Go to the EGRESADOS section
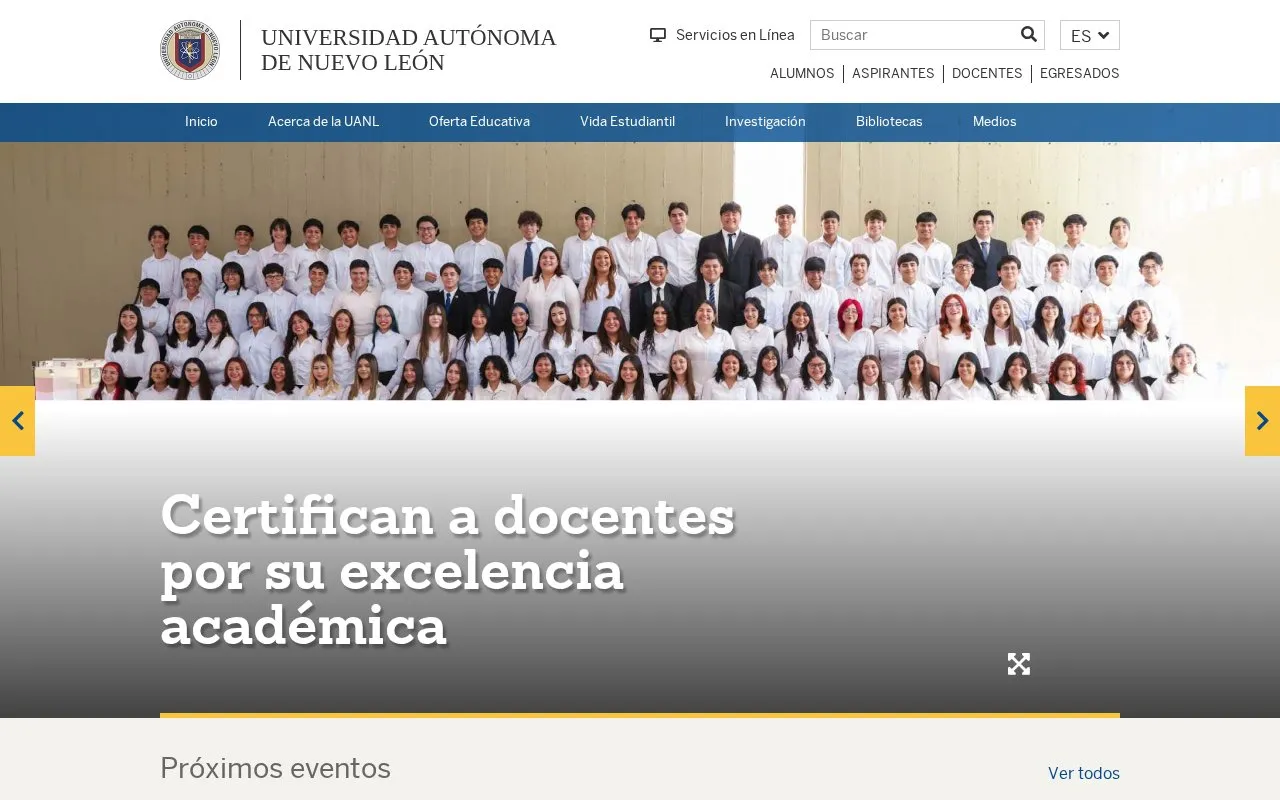The height and width of the screenshot is (800, 1280). coord(1080,73)
